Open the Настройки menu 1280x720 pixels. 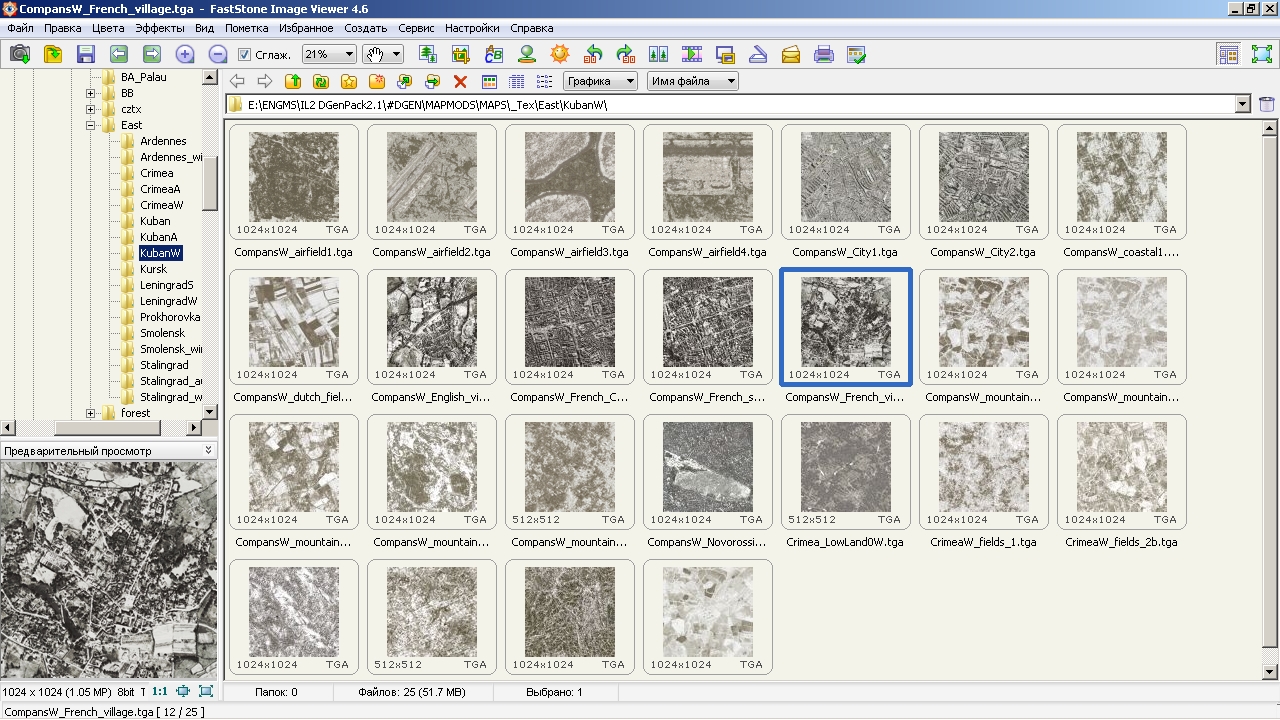[x=472, y=28]
